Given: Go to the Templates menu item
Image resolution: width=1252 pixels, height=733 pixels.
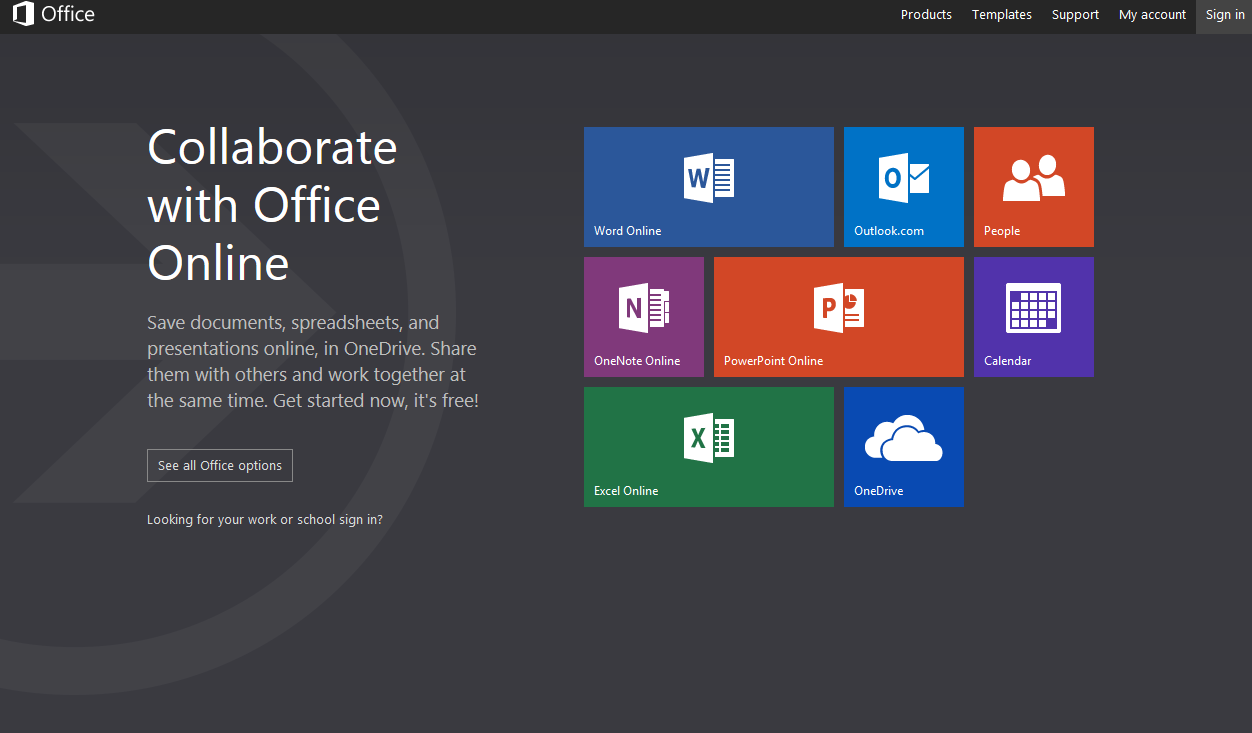Looking at the screenshot, I should pos(1001,15).
